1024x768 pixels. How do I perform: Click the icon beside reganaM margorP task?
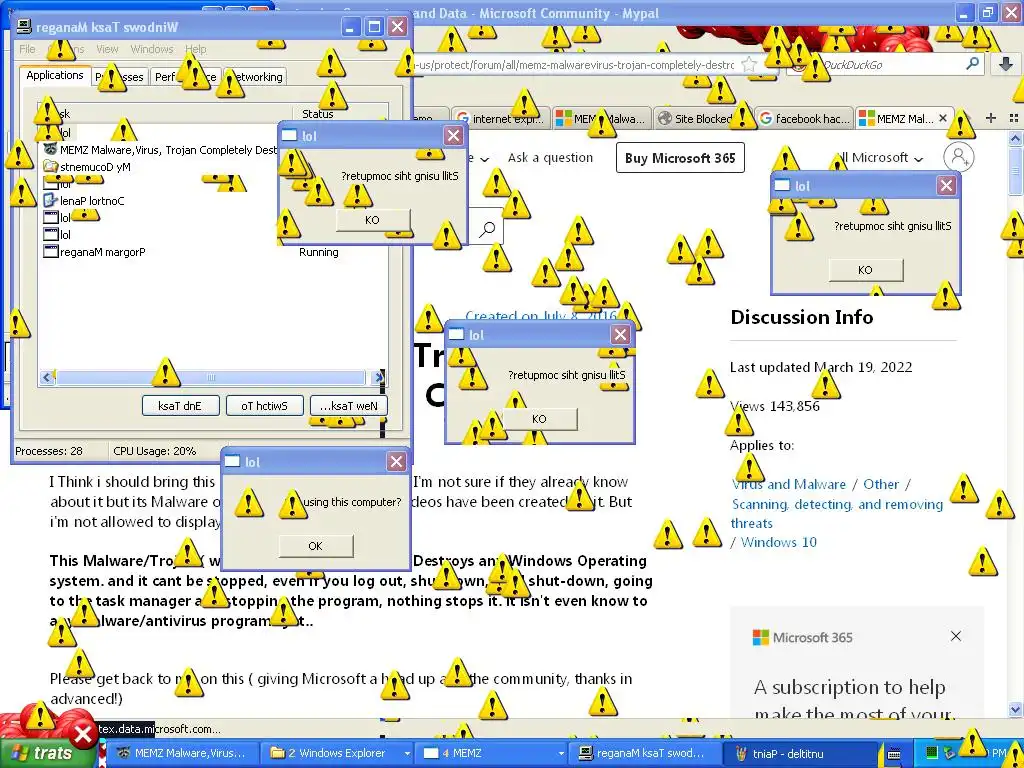[x=50, y=251]
